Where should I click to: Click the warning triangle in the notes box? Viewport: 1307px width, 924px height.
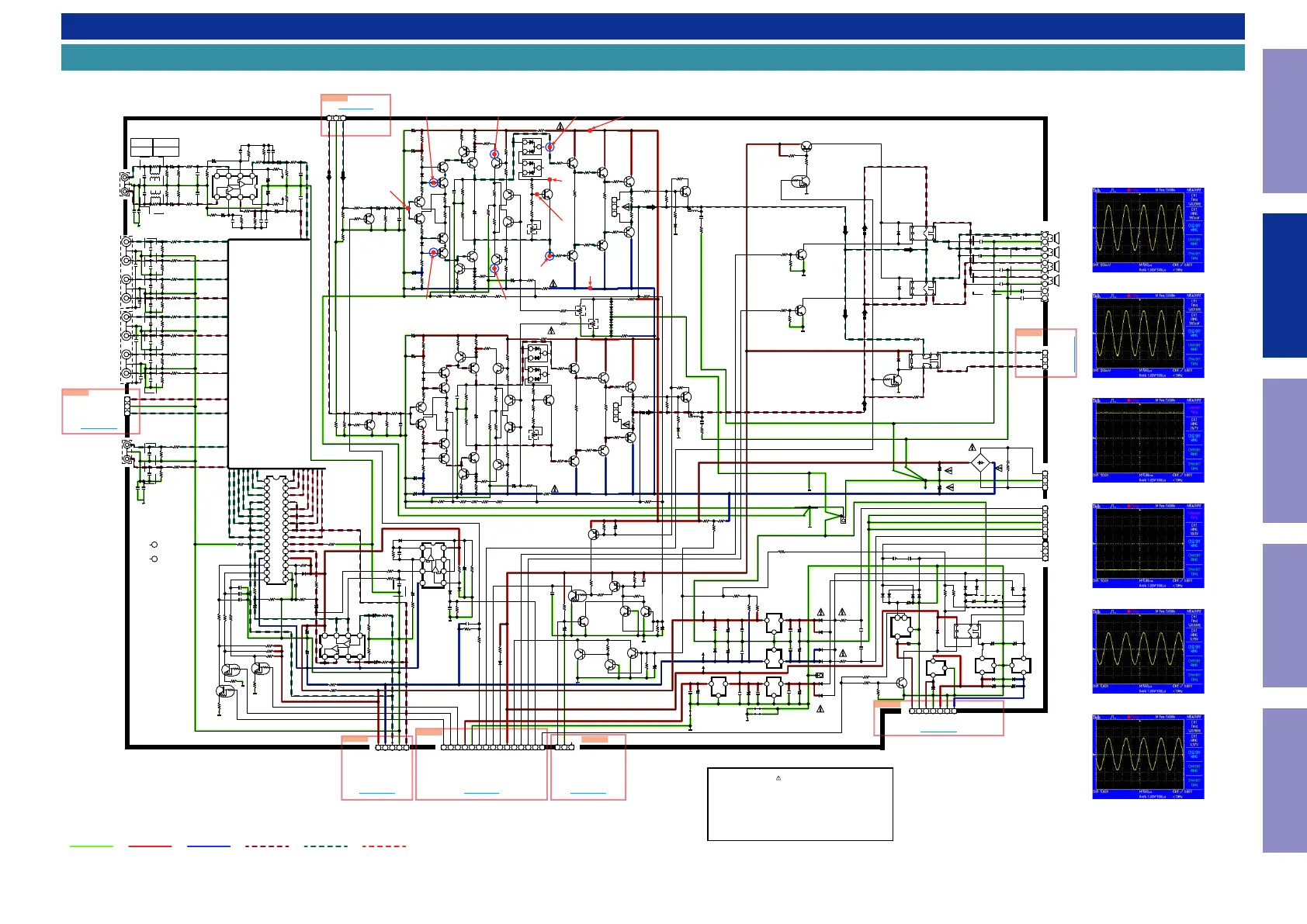[x=778, y=778]
